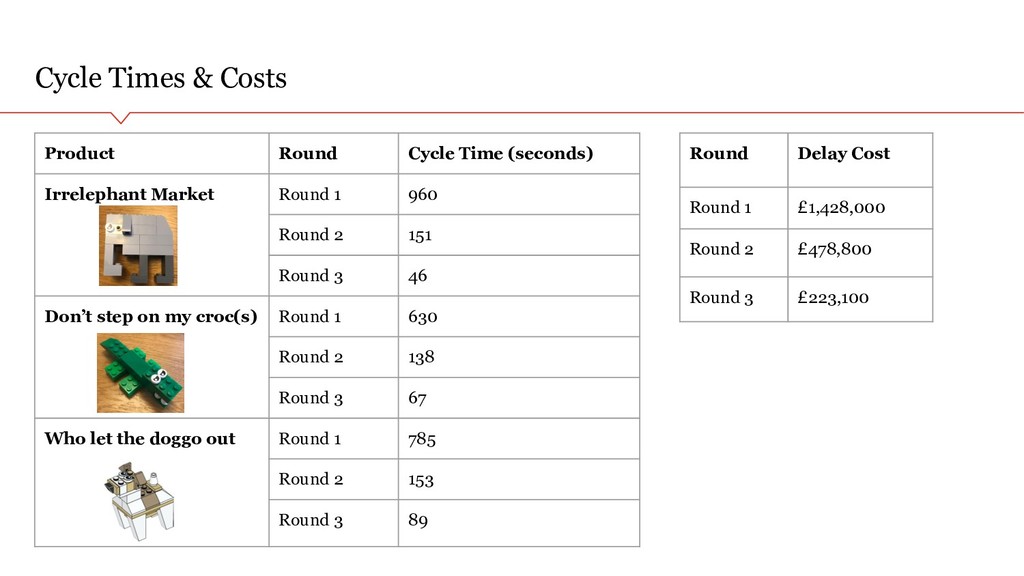Select the cell with value 138

[x=519, y=357]
